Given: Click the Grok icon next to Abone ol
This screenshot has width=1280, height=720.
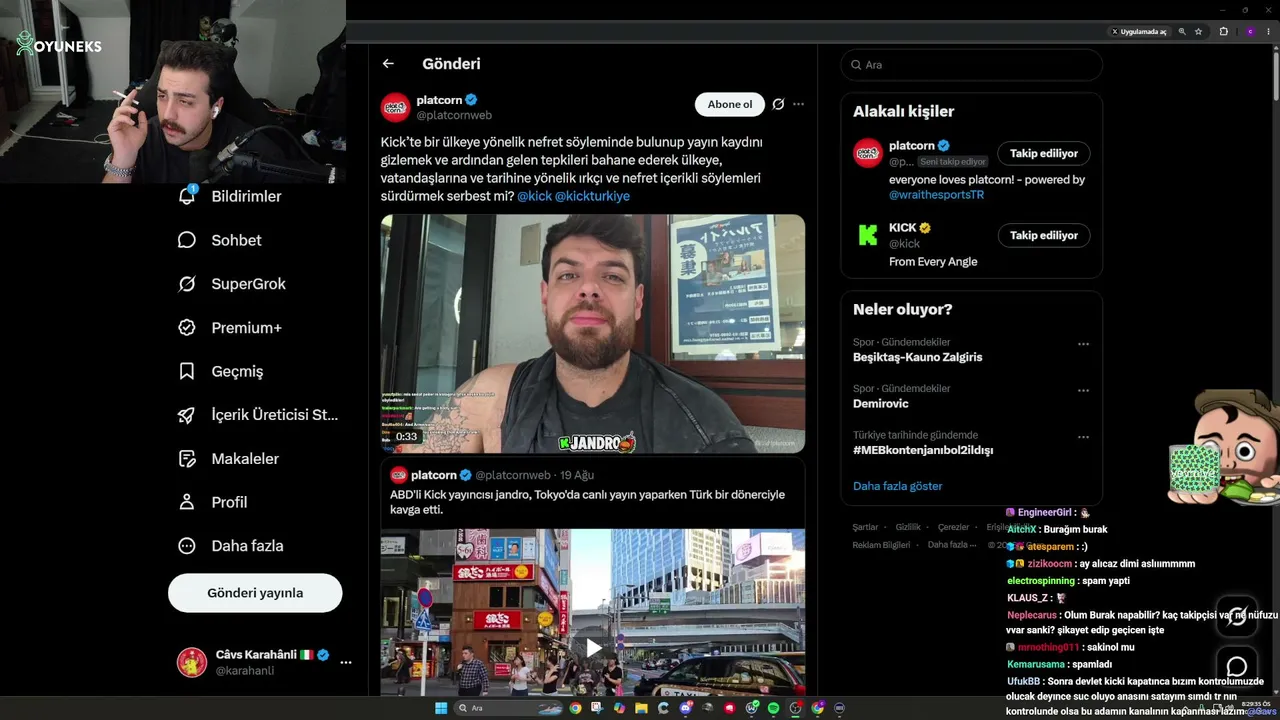Looking at the screenshot, I should [x=778, y=104].
